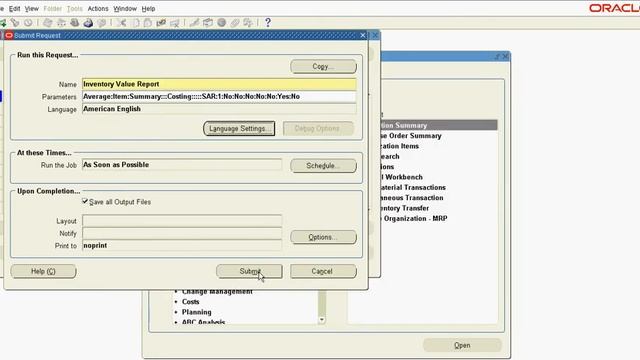Screen dimensions: 640x360
Task: Click the Edit Field toolbar icon
Action: pyautogui.click(x=194, y=23)
